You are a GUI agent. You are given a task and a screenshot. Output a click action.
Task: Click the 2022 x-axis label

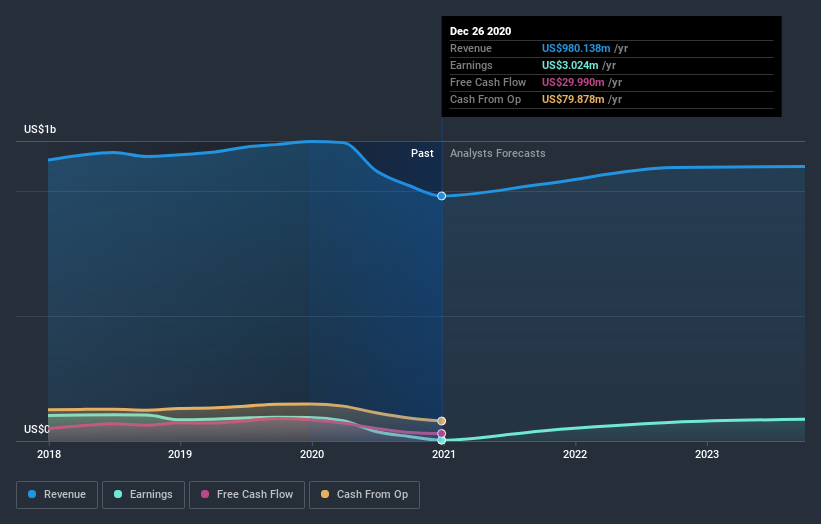point(575,454)
